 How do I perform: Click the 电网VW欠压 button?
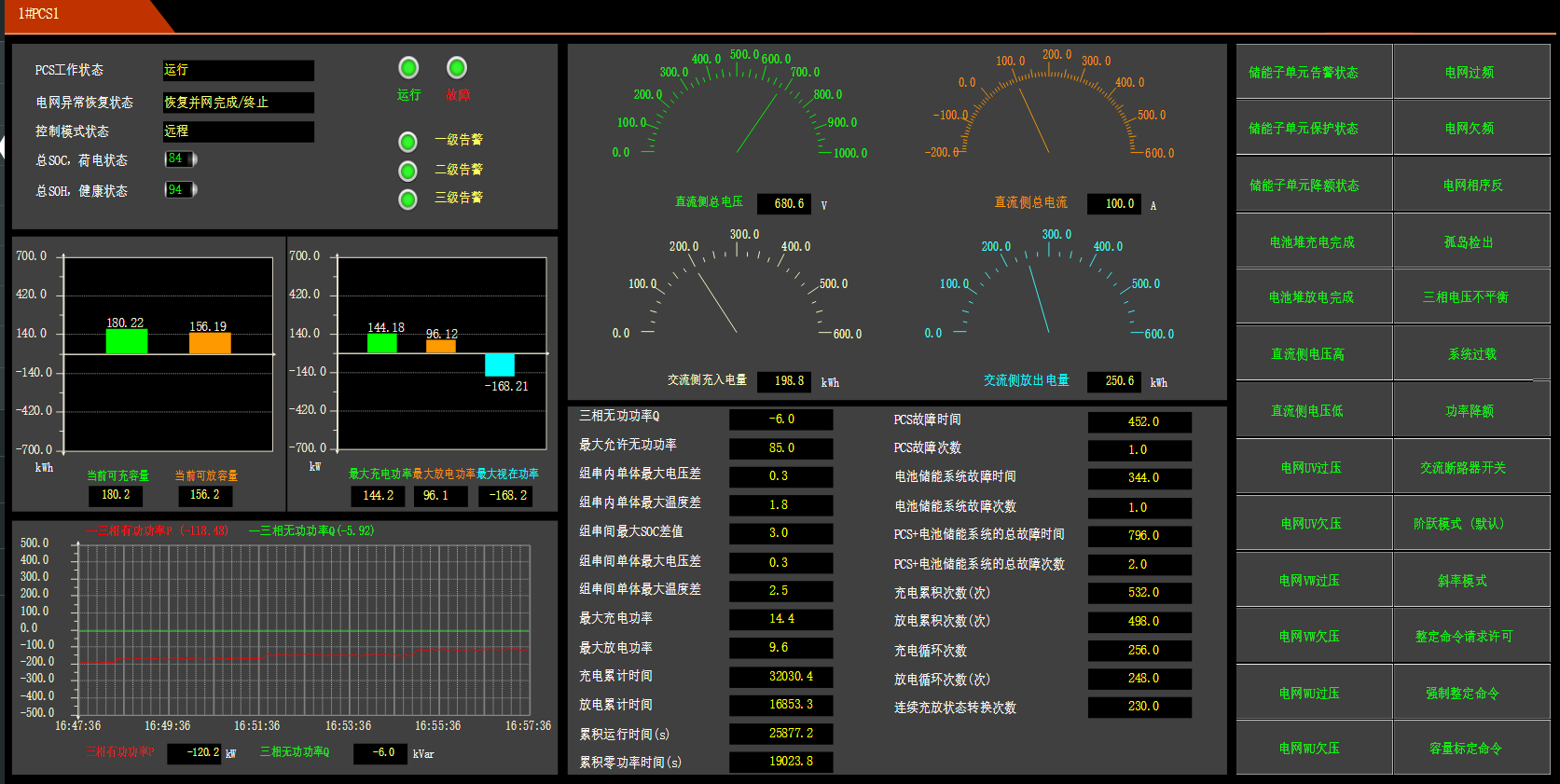1314,637
